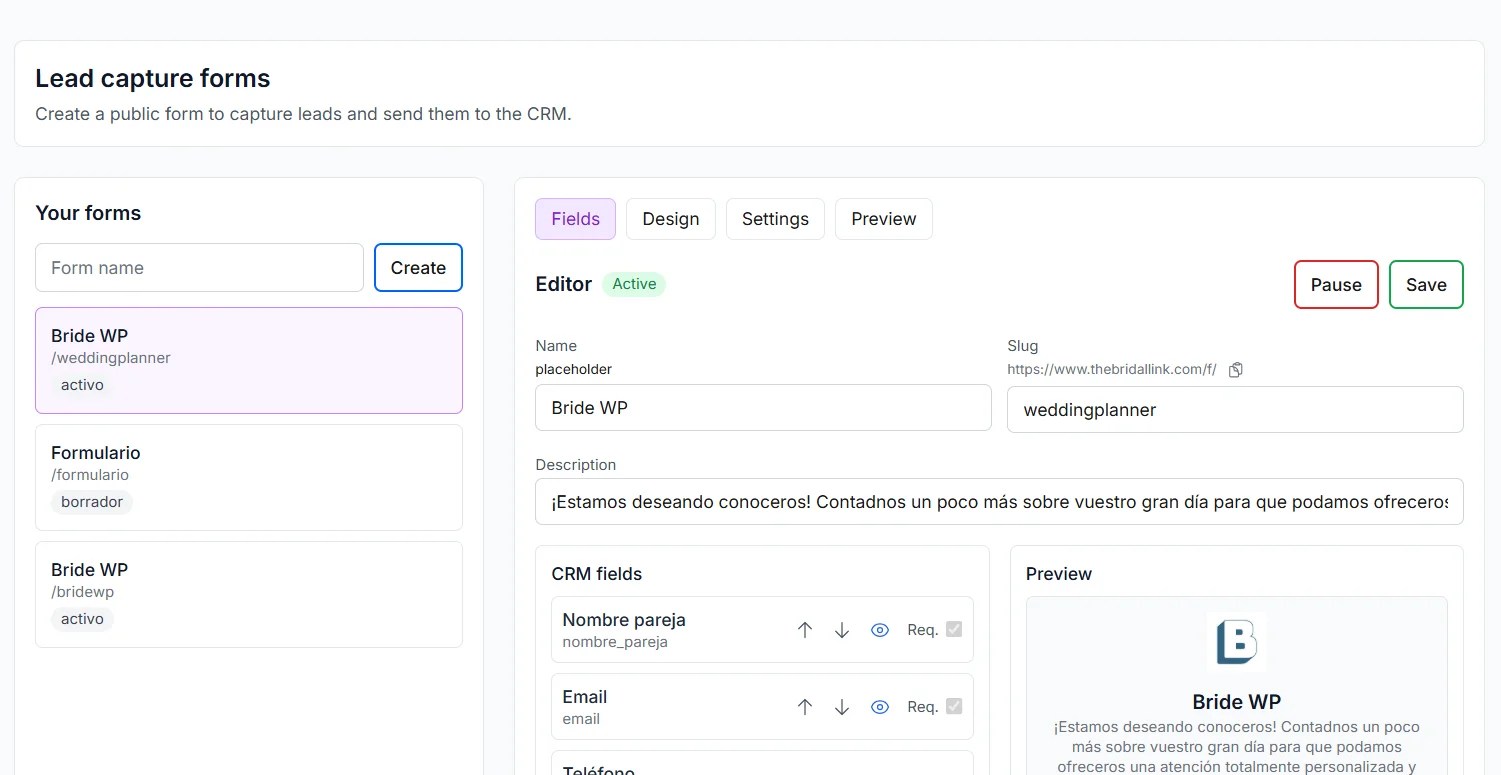The image size is (1501, 775).
Task: Select the Formulario draft form
Action: [x=249, y=477]
